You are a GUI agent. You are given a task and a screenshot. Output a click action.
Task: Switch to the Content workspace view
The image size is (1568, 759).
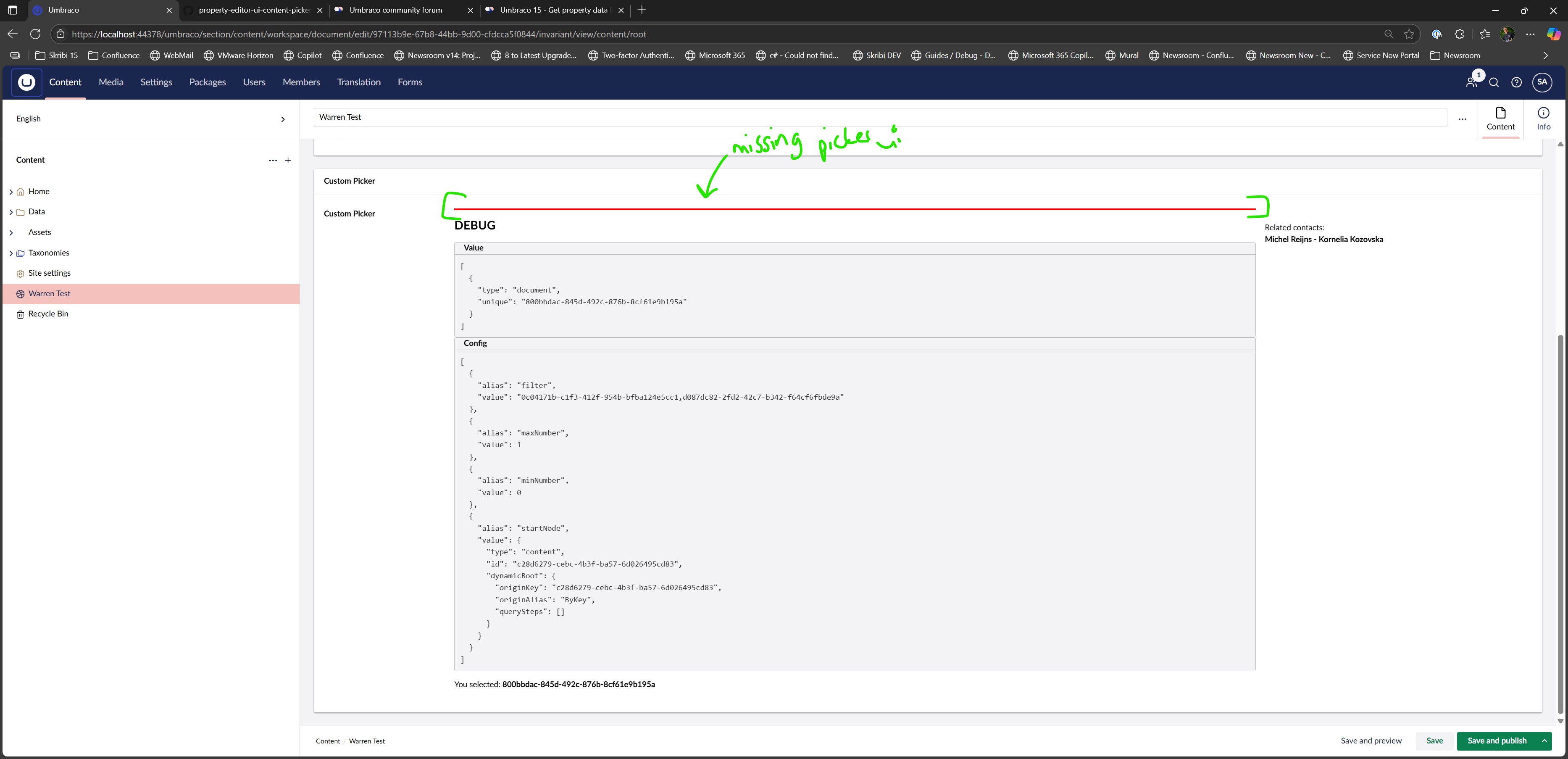pyautogui.click(x=1500, y=119)
